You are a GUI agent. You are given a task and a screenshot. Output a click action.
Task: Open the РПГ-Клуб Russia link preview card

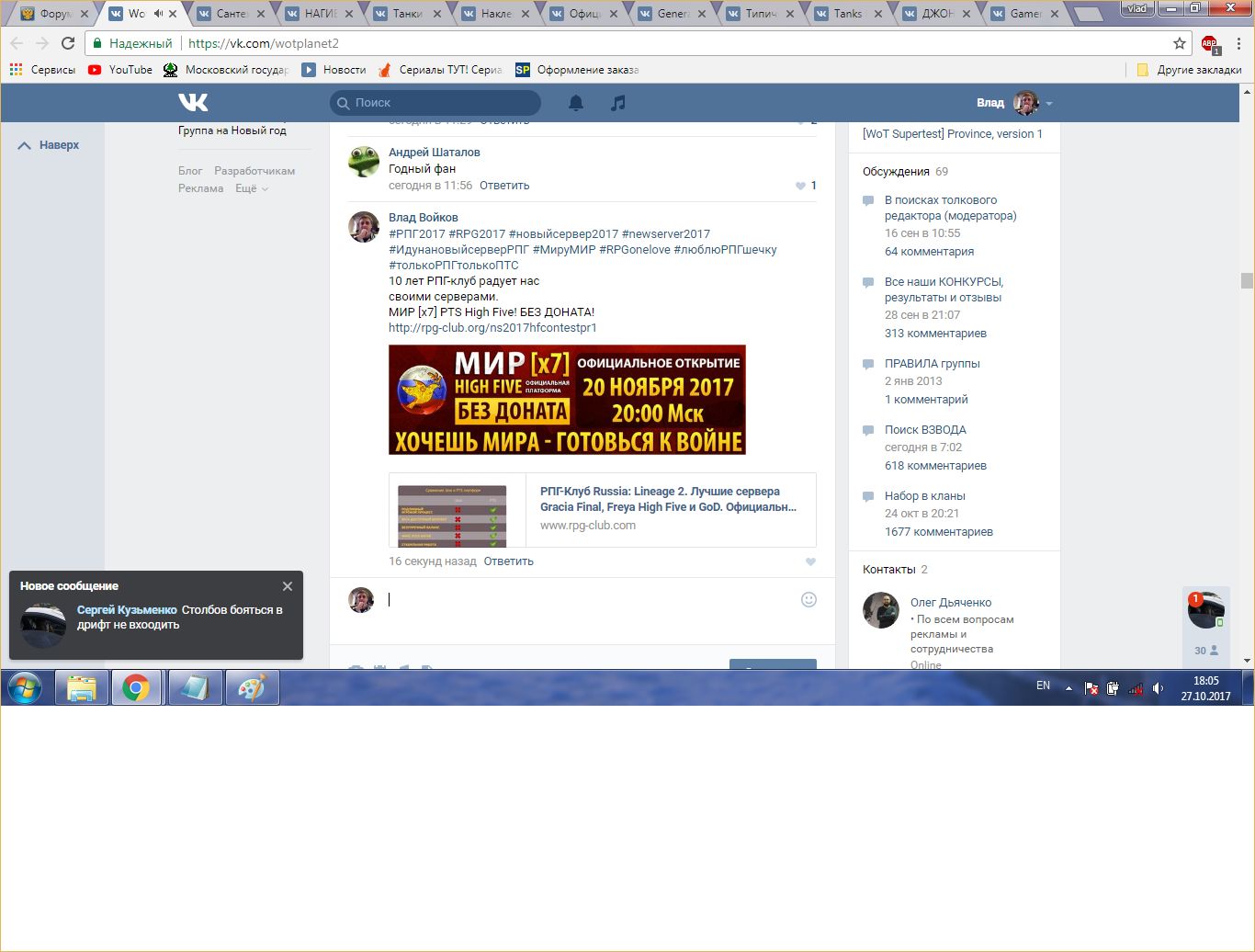[603, 510]
